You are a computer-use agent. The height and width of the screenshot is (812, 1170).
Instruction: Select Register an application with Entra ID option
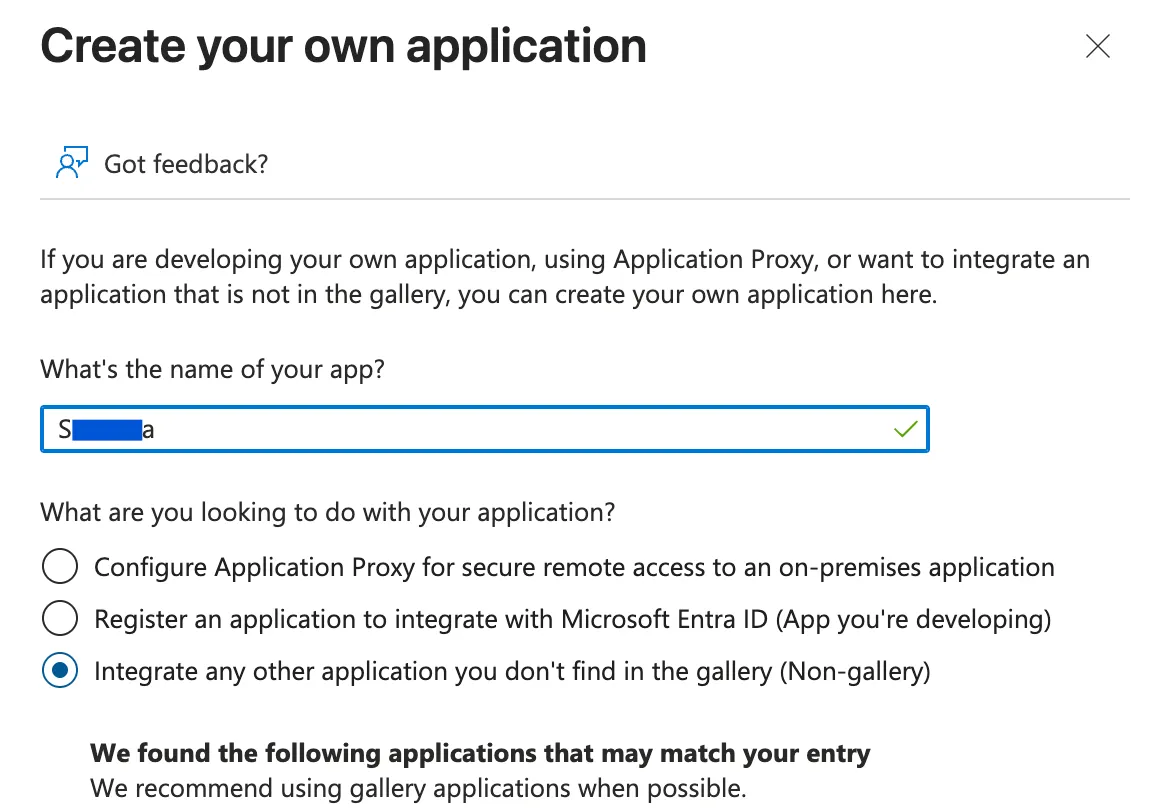click(60, 619)
